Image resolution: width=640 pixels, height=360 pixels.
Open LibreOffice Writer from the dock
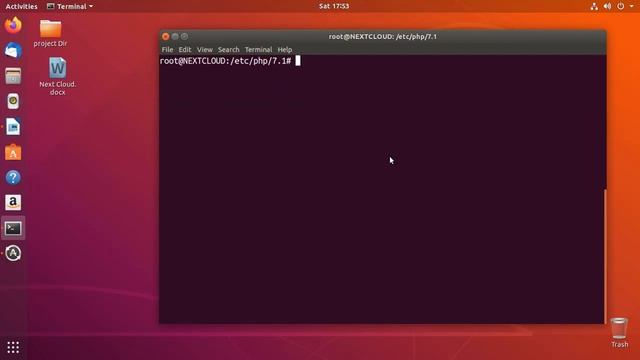pyautogui.click(x=13, y=127)
